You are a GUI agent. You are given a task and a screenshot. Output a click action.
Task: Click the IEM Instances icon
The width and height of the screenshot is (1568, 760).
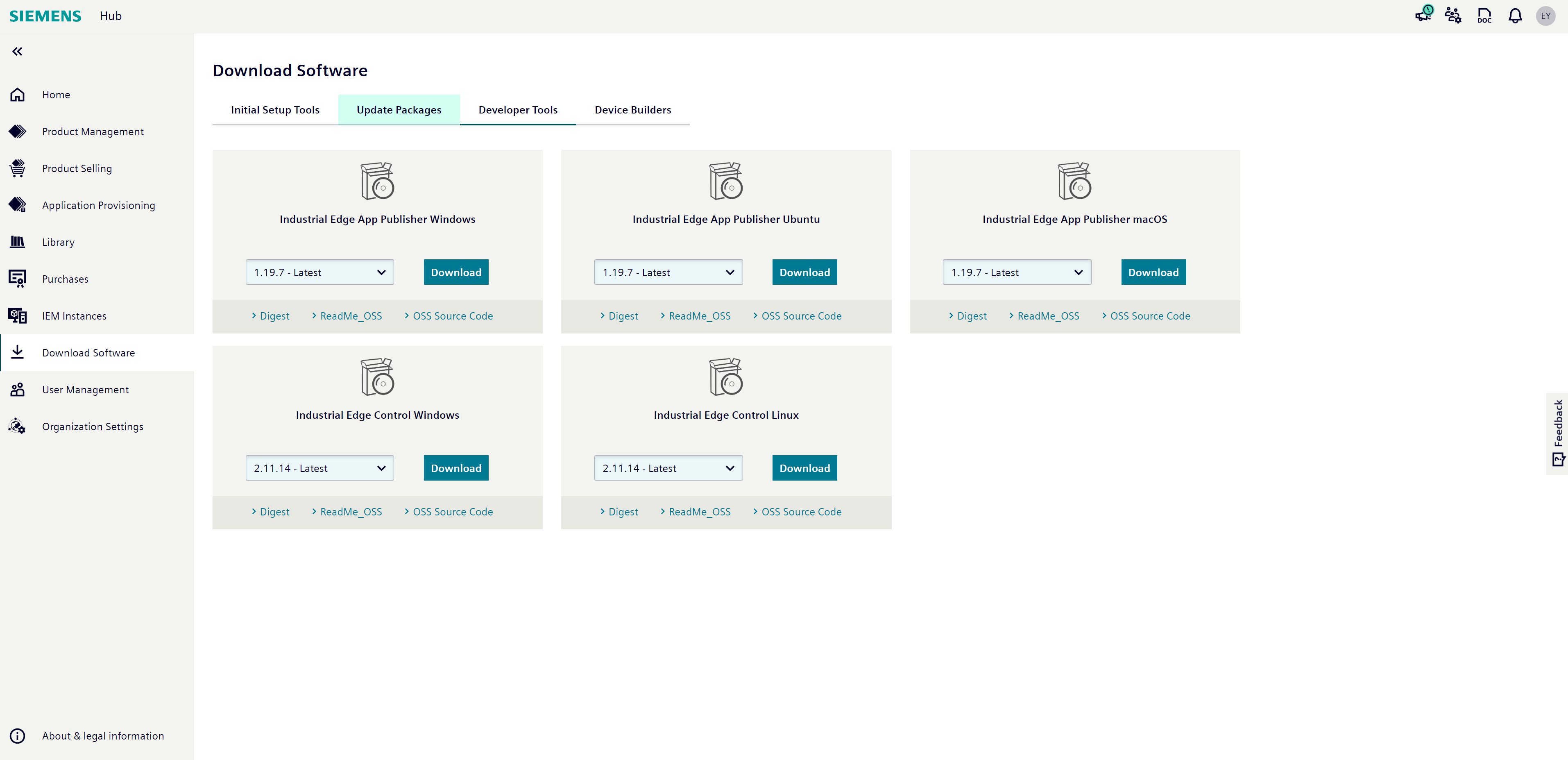pos(18,315)
